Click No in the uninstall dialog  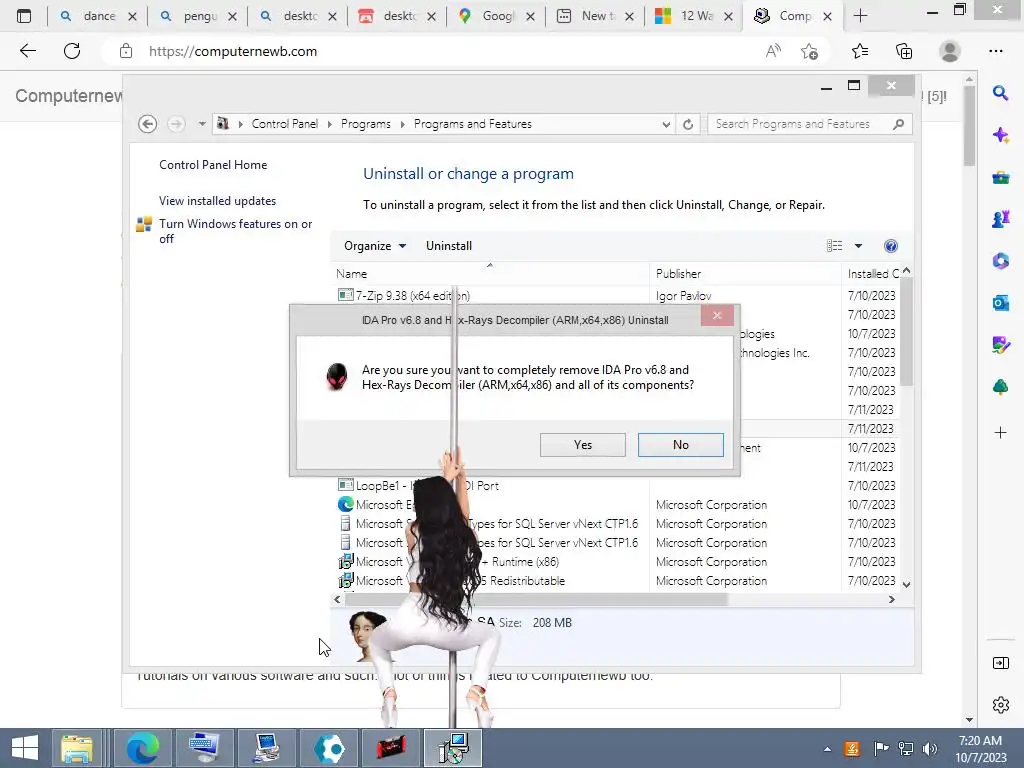(680, 445)
